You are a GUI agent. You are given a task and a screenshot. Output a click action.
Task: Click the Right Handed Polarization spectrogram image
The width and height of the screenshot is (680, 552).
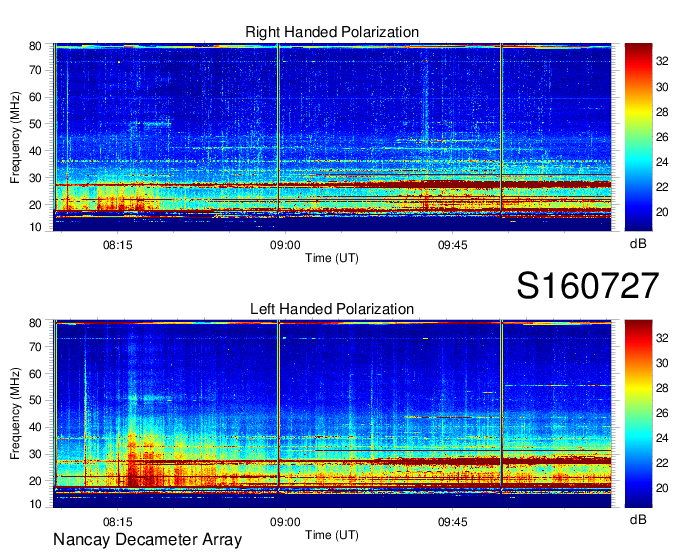[x=332, y=137]
